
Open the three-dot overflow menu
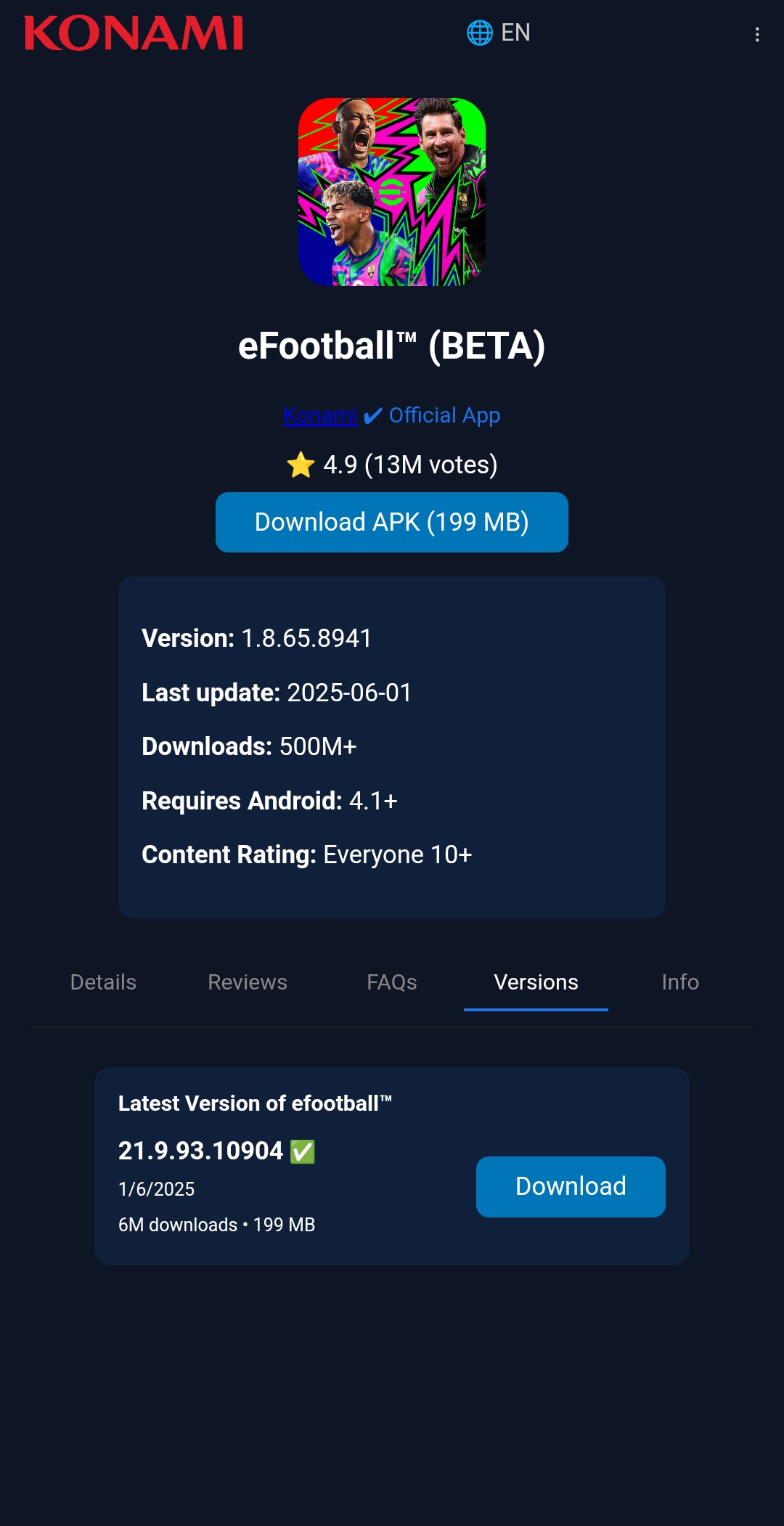click(757, 35)
